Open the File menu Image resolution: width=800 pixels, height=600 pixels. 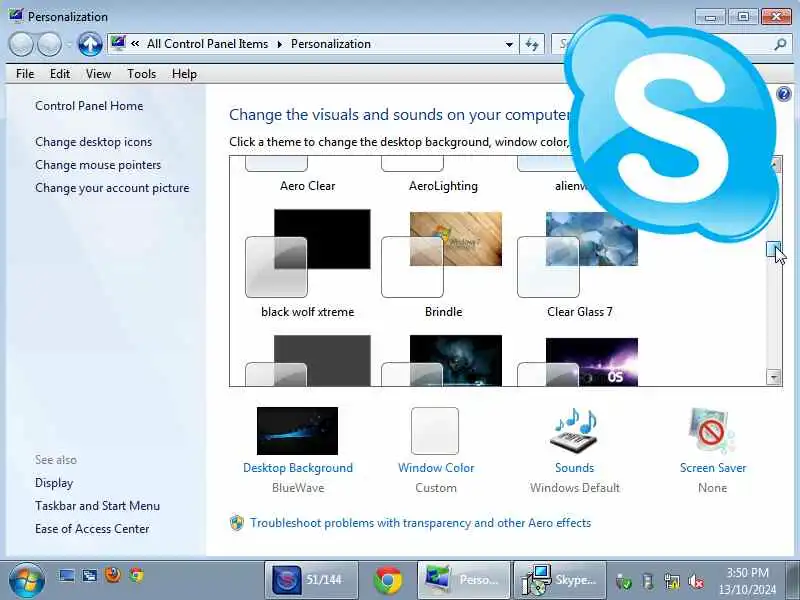pyautogui.click(x=25, y=74)
